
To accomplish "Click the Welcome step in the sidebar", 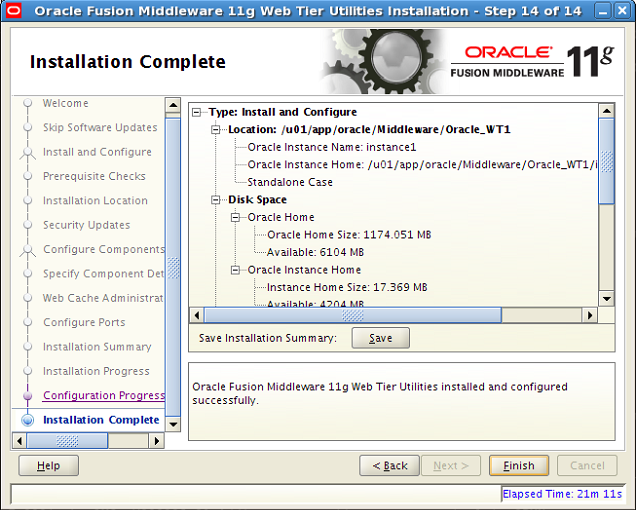I will coord(65,103).
